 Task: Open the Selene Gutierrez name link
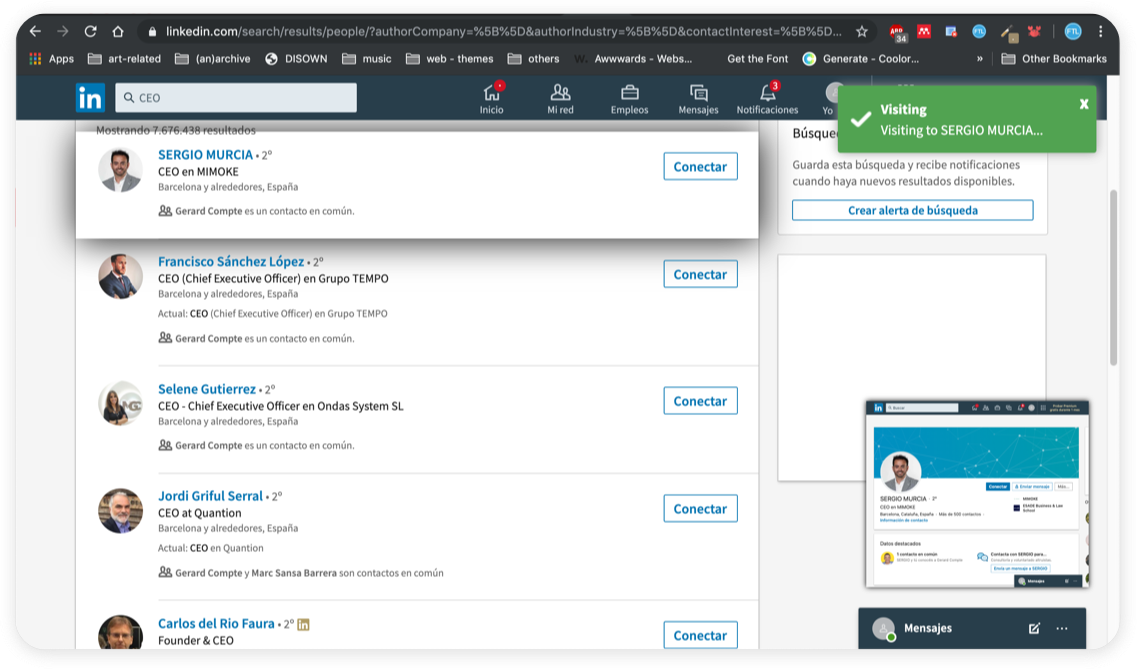207,389
